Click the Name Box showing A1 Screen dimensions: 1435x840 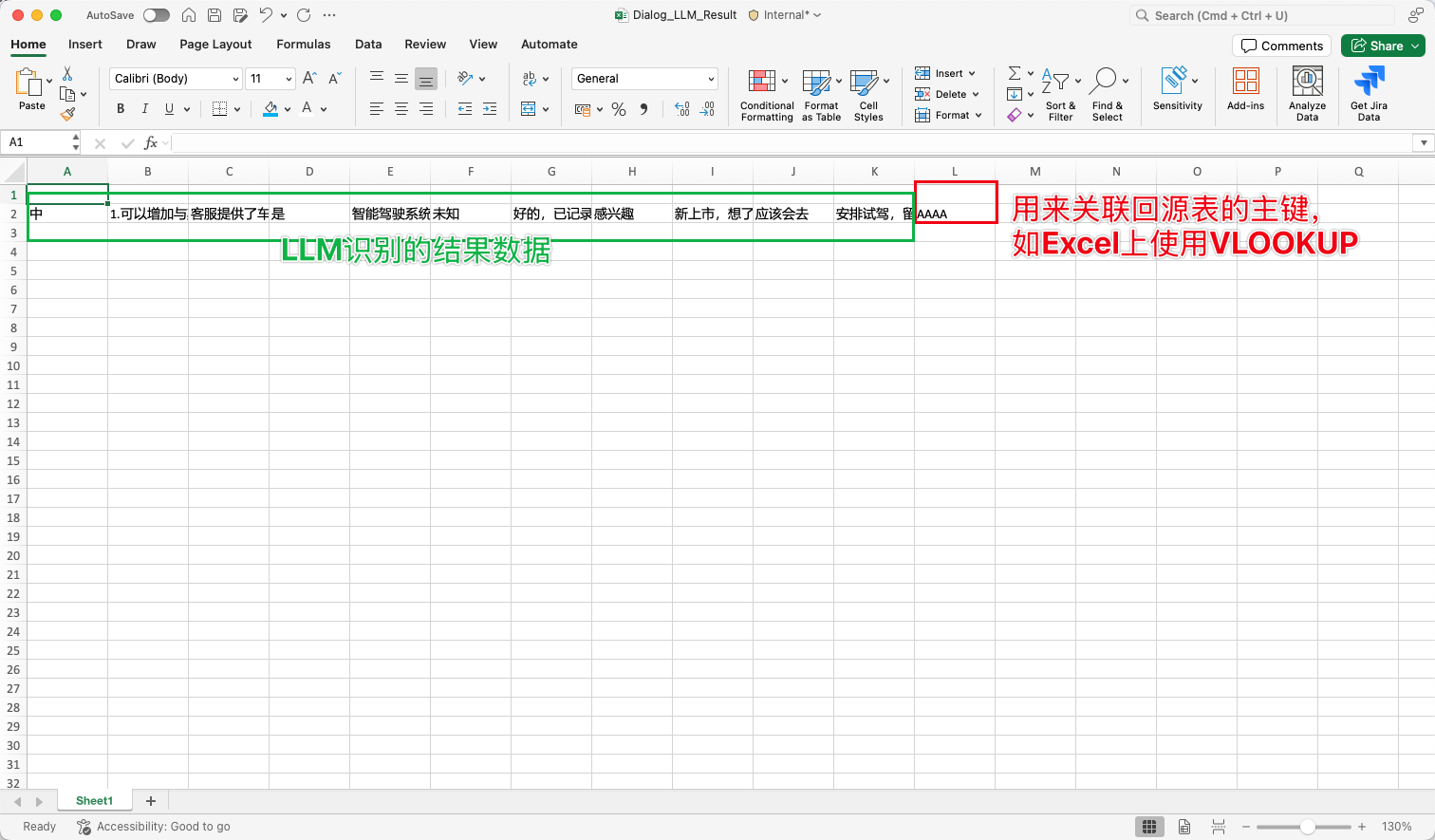[38, 142]
